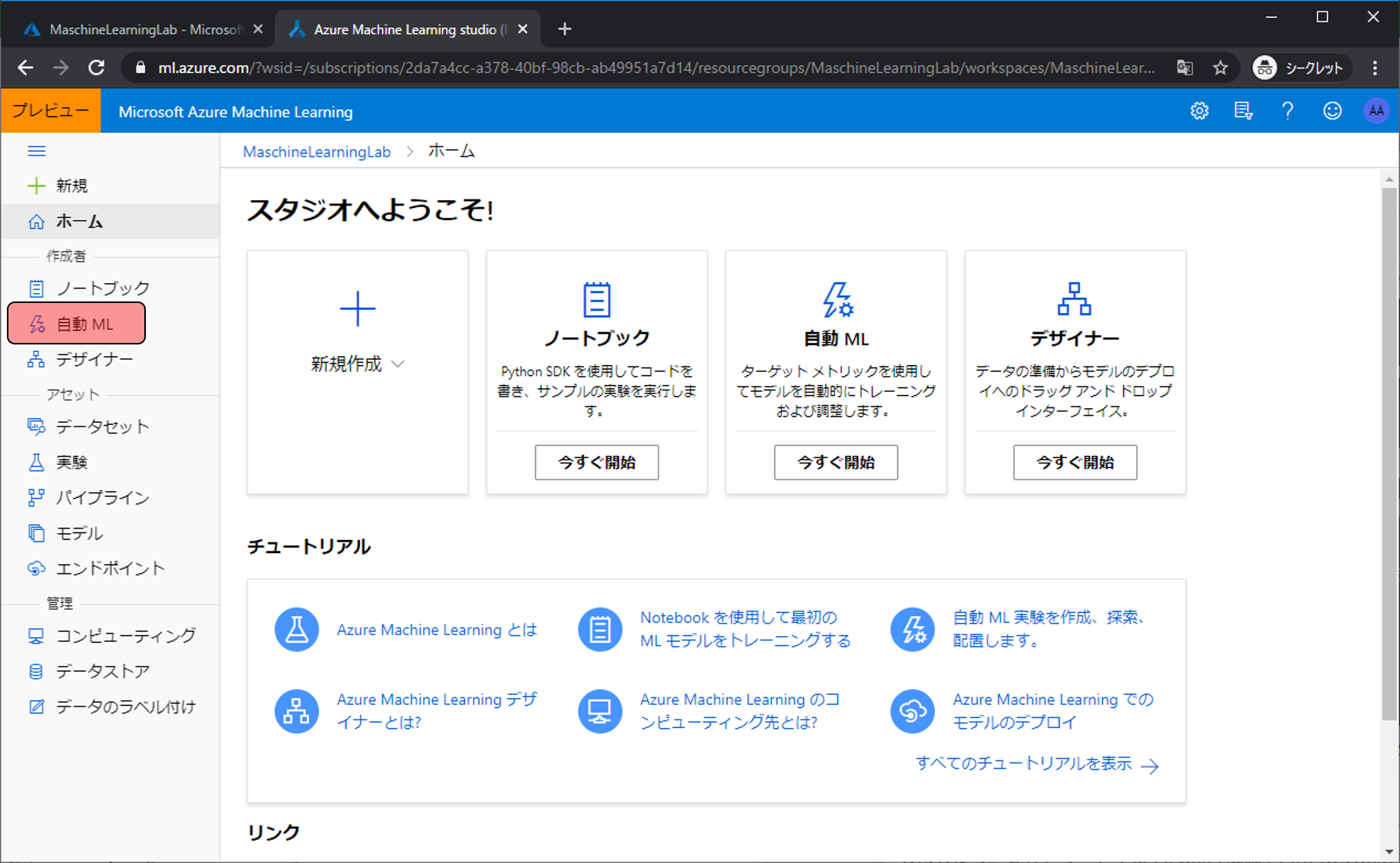Open the AA user account avatar
This screenshot has width=1400, height=863.
coord(1376,111)
